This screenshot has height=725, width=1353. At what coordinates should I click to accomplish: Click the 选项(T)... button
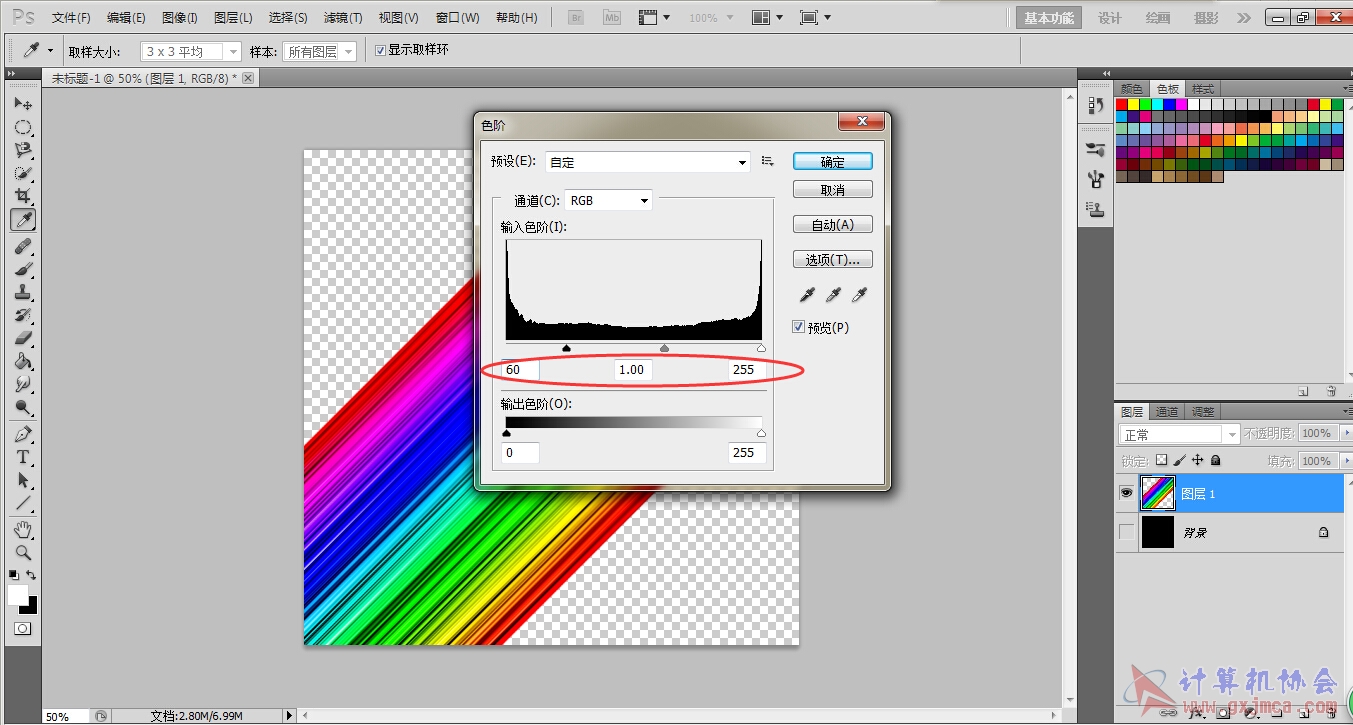tap(833, 260)
